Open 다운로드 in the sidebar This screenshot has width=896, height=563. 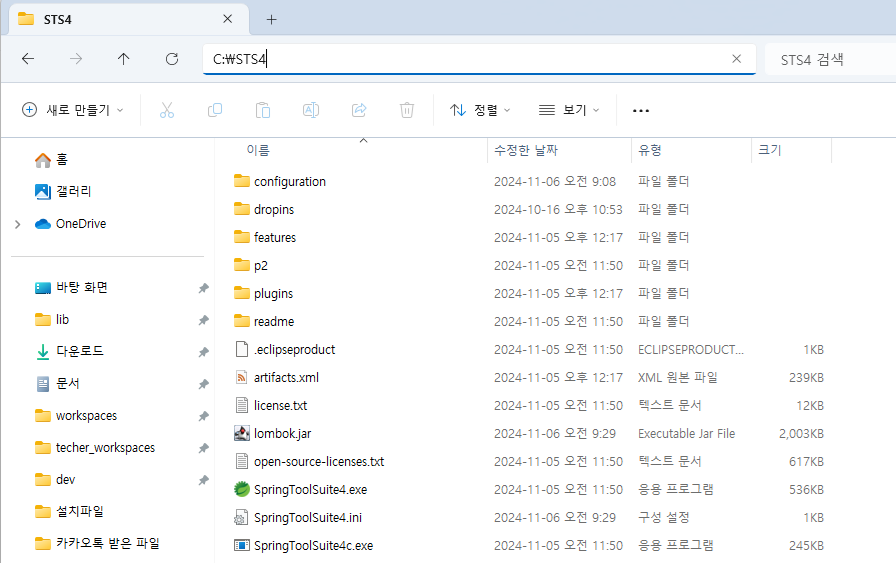69,352
